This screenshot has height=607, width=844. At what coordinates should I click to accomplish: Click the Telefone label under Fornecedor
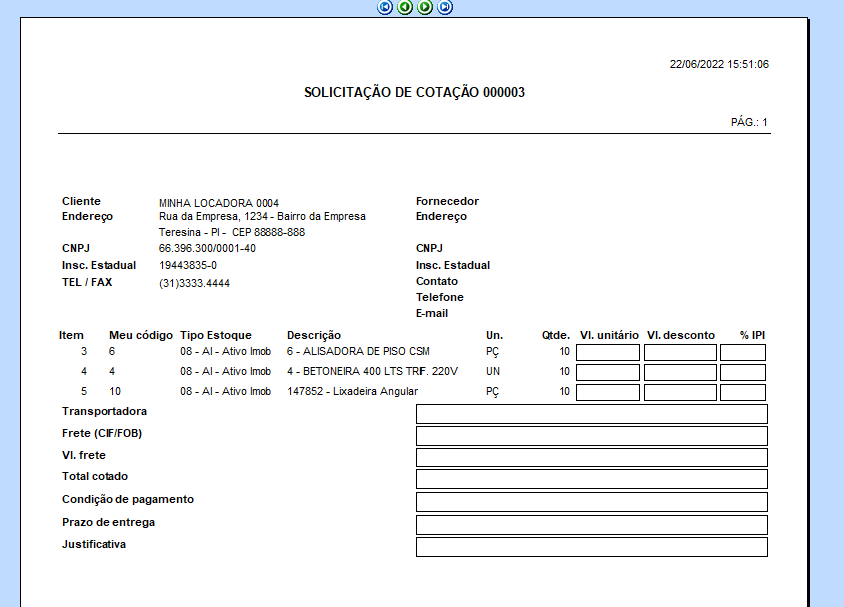(439, 297)
